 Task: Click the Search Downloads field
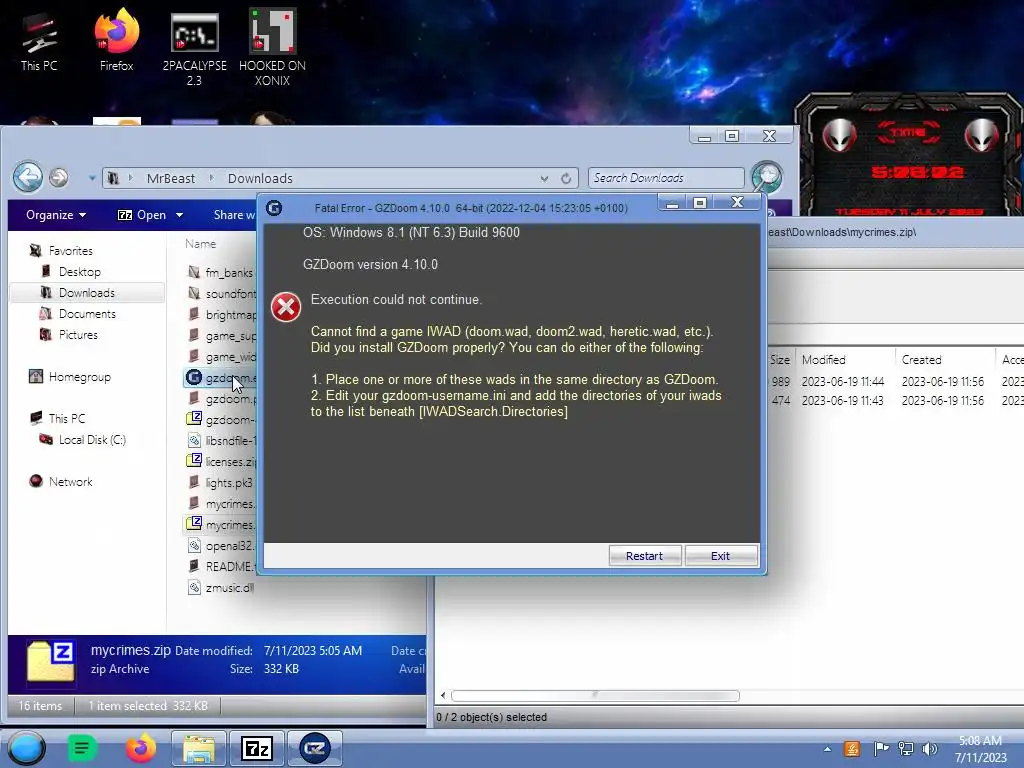click(665, 178)
